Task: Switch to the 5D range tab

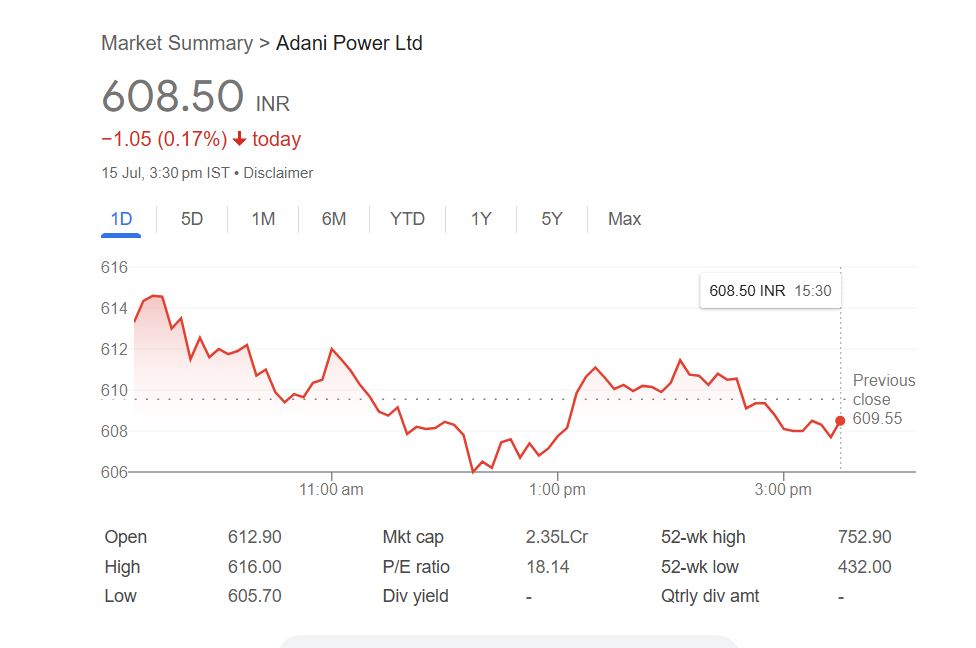Action: tap(192, 219)
